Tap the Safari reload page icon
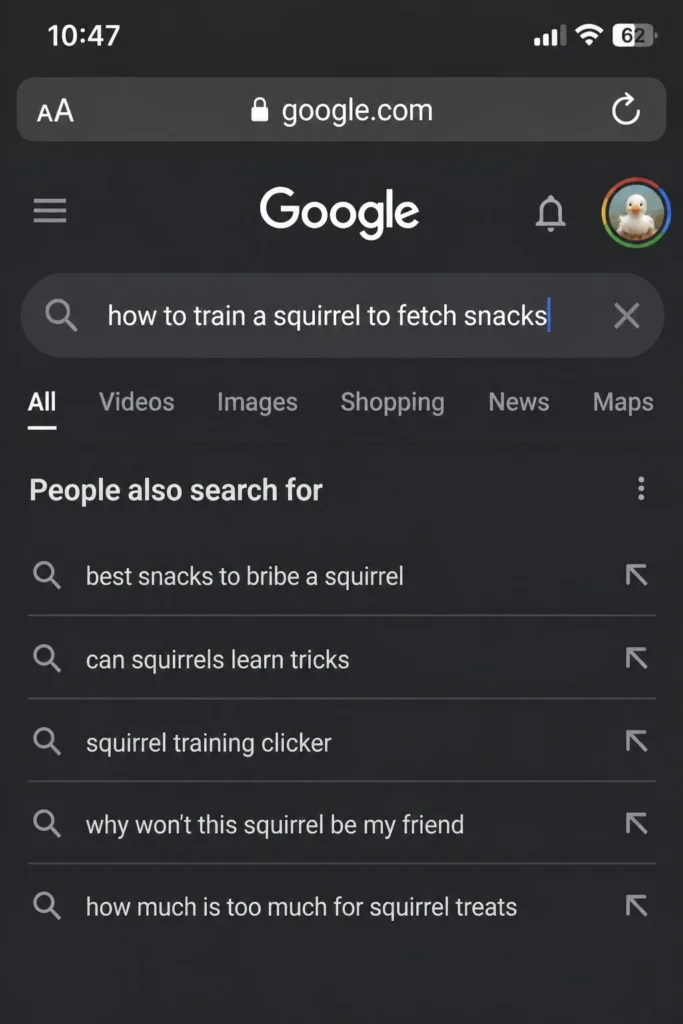This screenshot has width=683, height=1024. pyautogui.click(x=626, y=110)
